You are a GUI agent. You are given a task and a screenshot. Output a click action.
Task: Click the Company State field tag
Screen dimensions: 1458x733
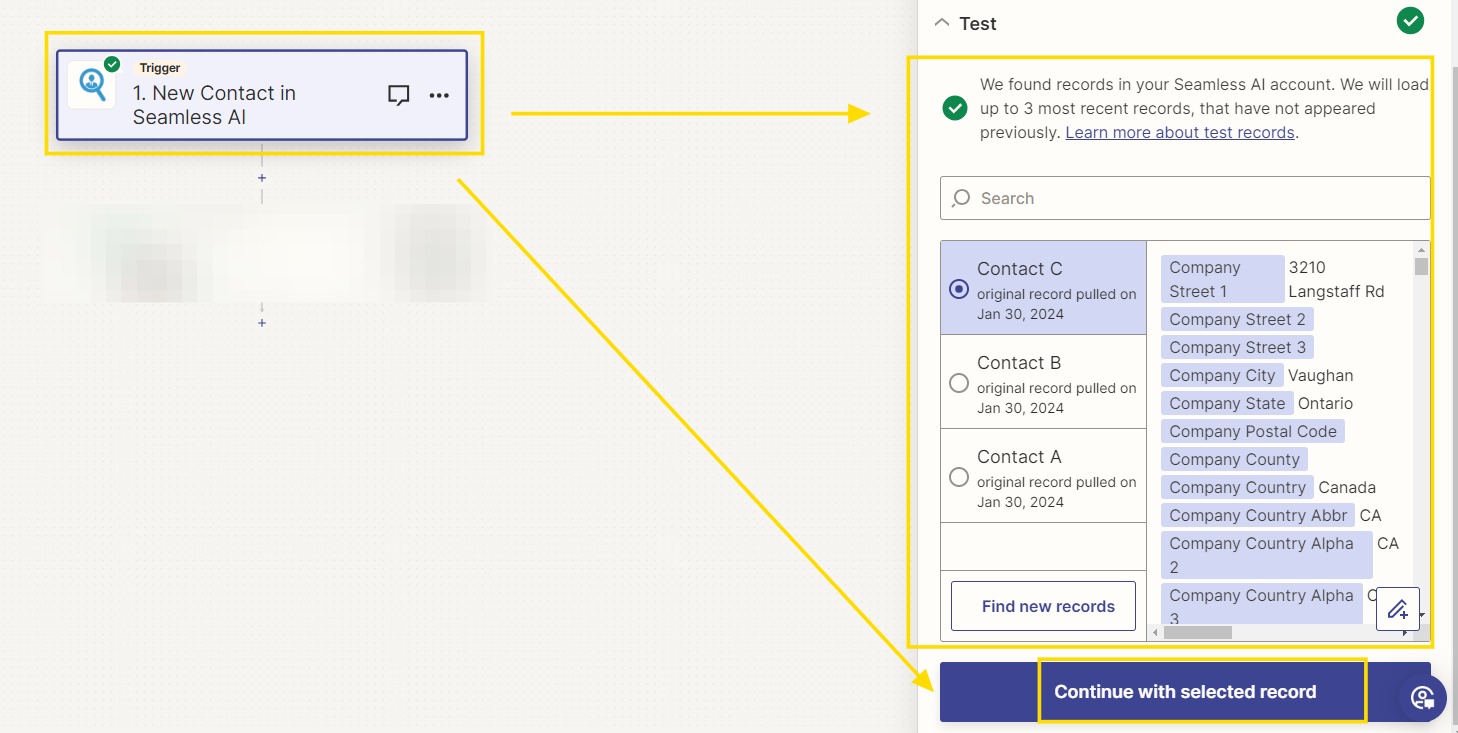click(x=1227, y=403)
